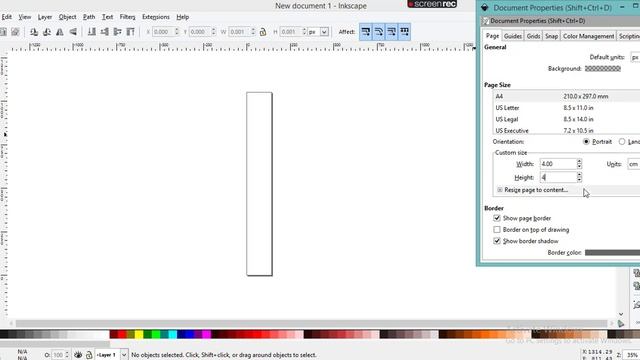Select US Executive page size row

tap(567, 131)
